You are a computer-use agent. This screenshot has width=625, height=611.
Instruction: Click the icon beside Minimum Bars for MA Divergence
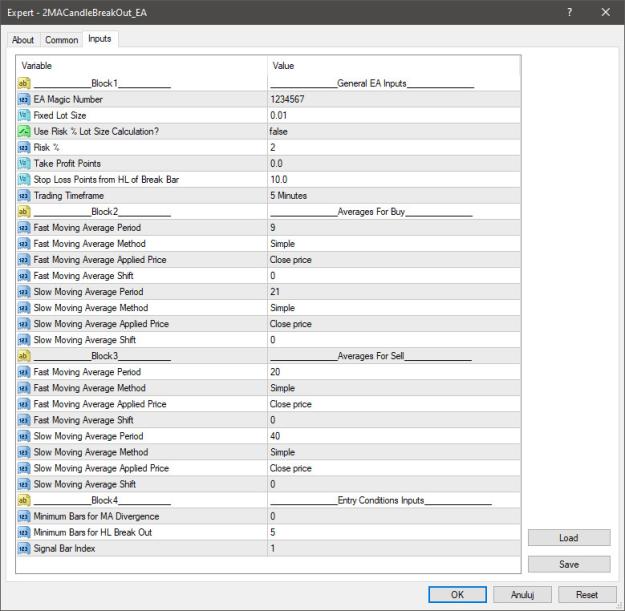tap(24, 516)
